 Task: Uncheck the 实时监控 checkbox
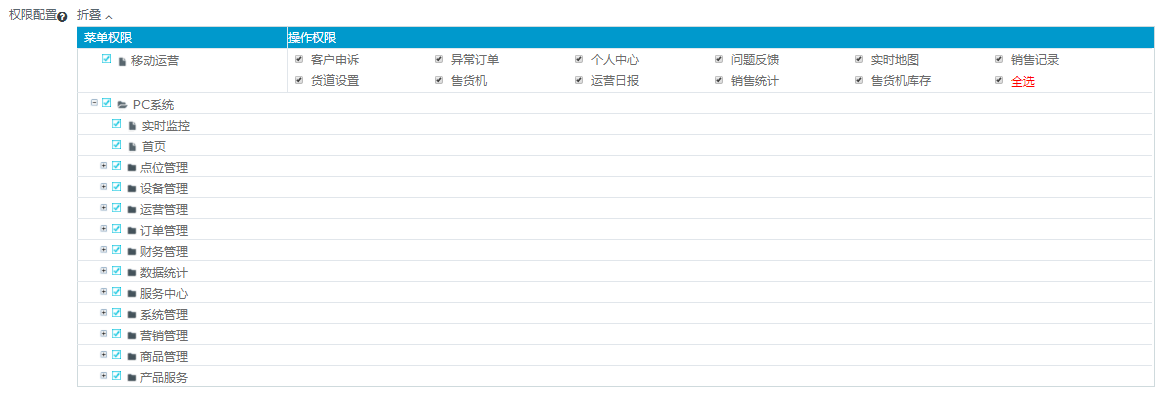(117, 123)
